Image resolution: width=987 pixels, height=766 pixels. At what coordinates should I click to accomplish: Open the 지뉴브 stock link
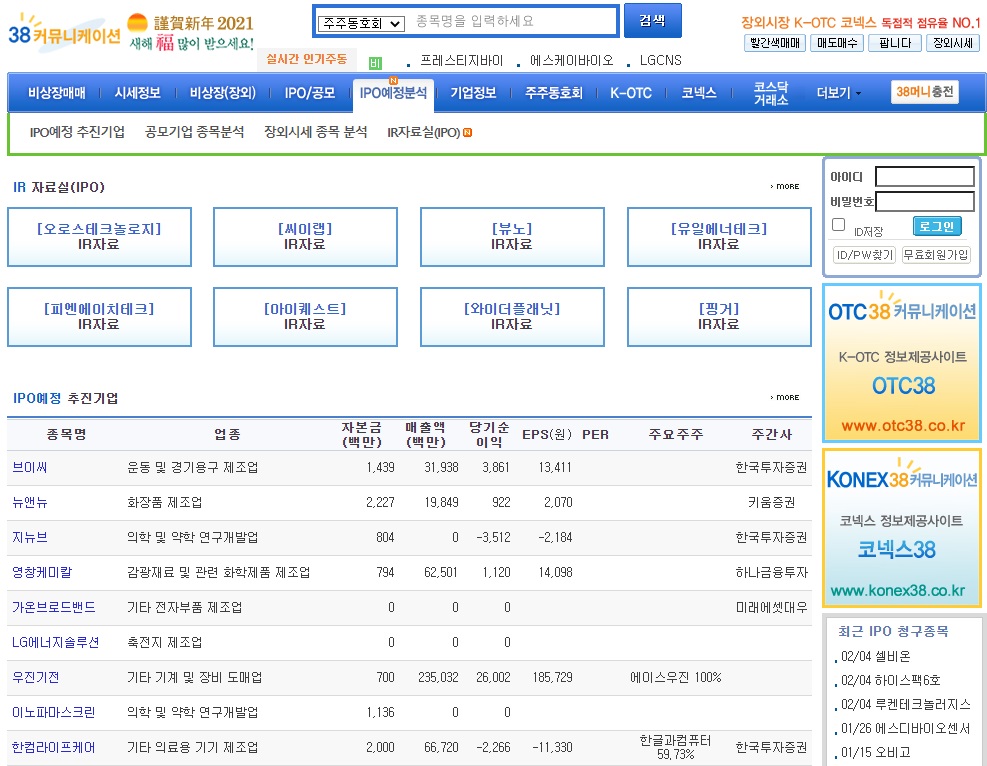[30, 538]
